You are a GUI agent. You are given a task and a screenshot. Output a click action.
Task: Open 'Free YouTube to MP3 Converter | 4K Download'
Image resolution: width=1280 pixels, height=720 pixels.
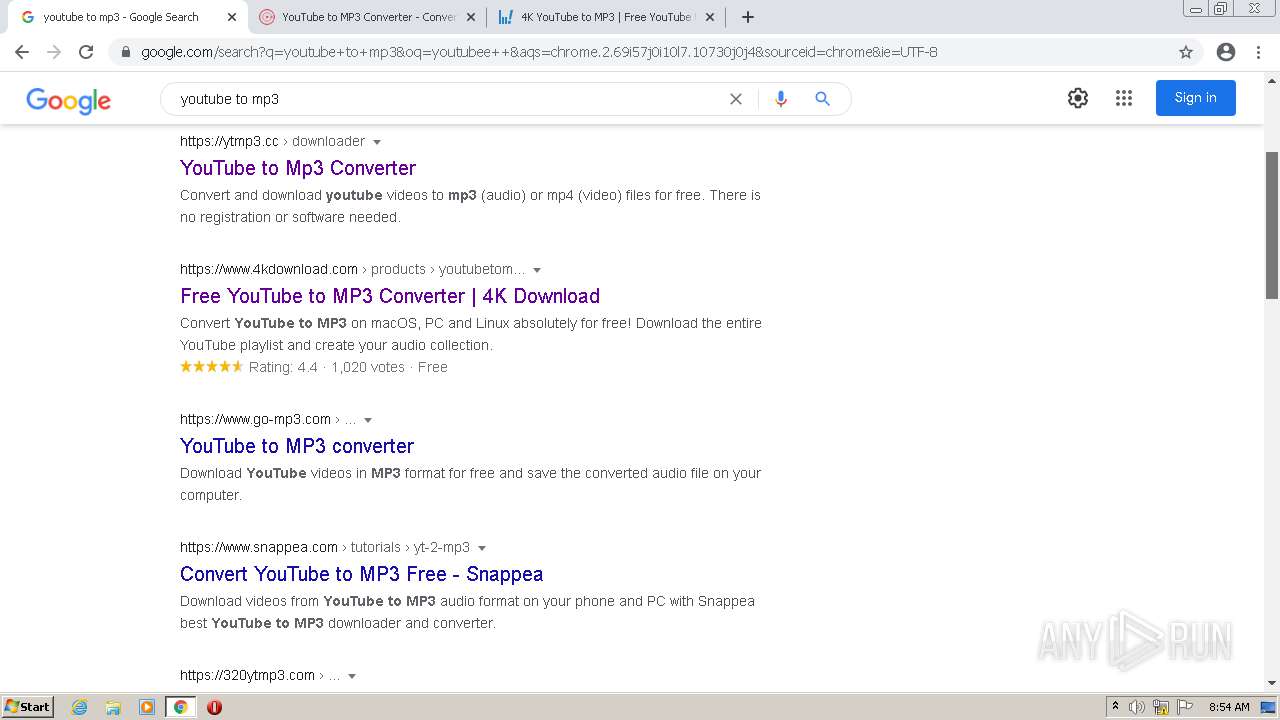(390, 296)
